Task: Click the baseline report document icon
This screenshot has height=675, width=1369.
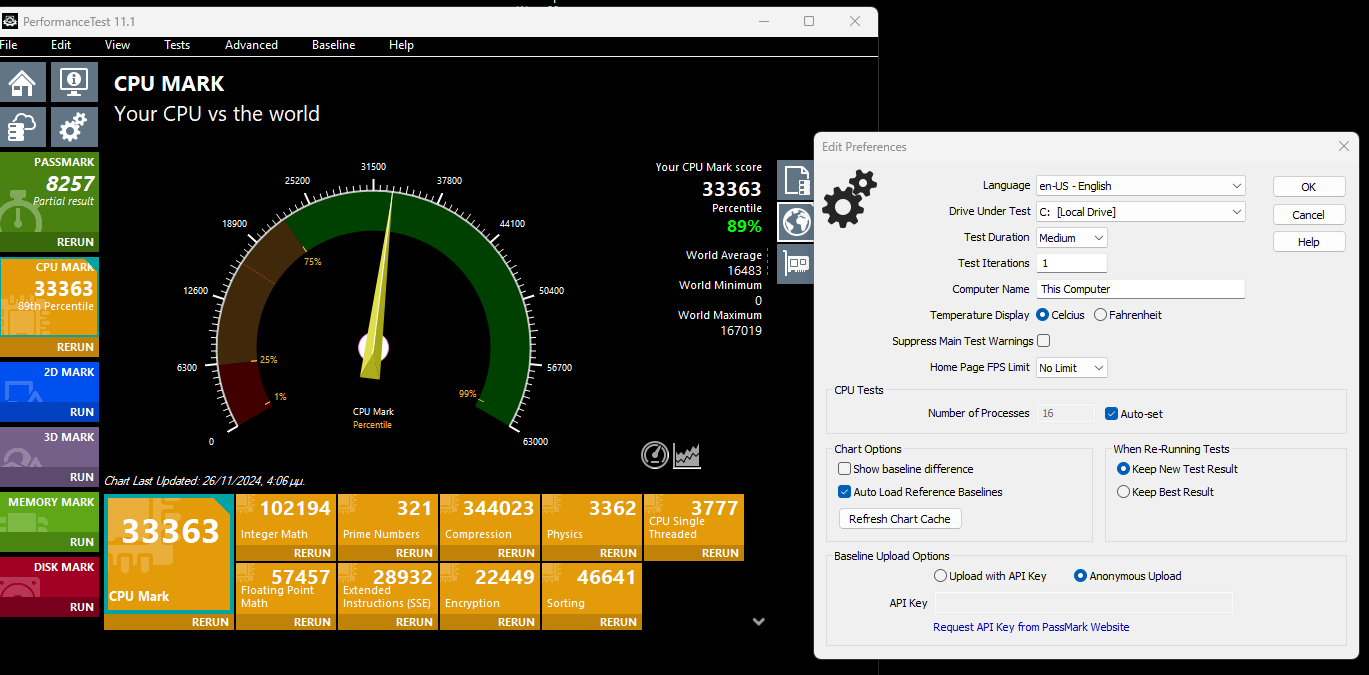Action: (x=796, y=181)
